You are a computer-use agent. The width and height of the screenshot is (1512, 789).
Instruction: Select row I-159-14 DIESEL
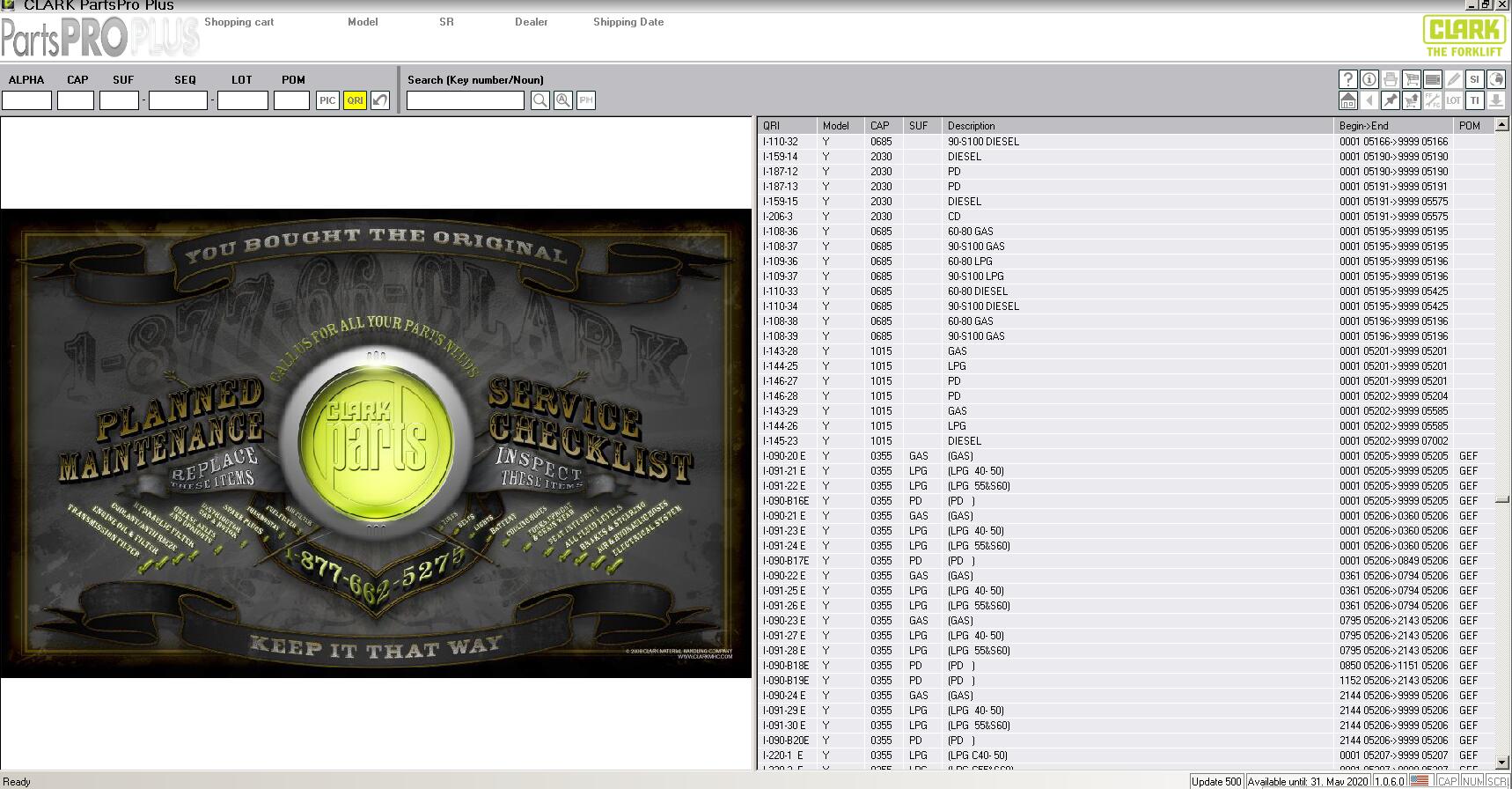1127,156
